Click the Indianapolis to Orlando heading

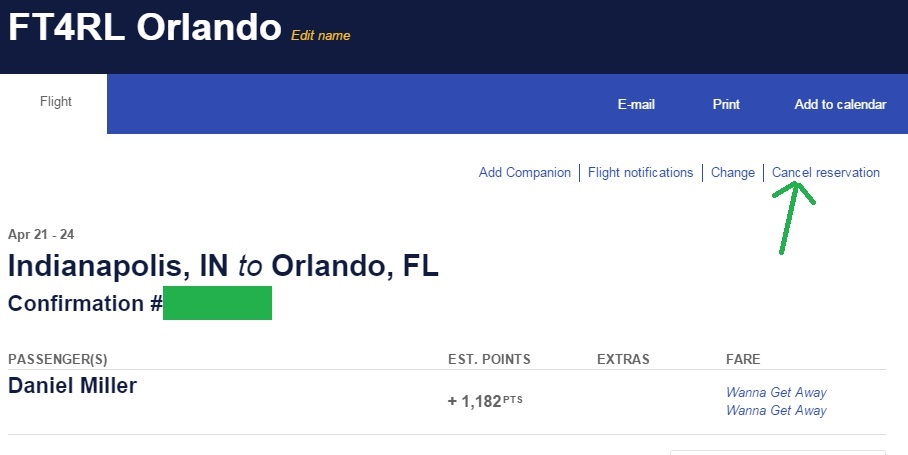pyautogui.click(x=223, y=266)
